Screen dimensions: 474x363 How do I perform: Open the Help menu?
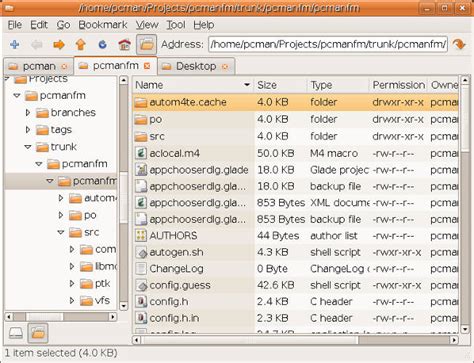pos(204,25)
